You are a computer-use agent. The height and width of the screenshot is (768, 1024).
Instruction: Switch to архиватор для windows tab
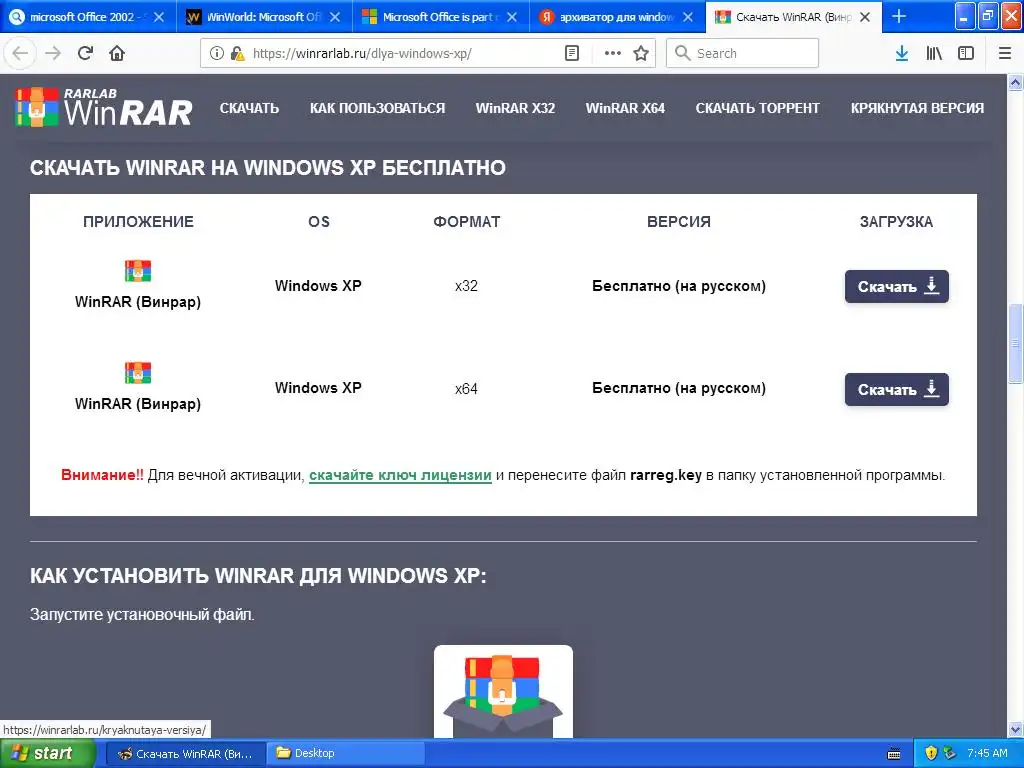pos(616,17)
